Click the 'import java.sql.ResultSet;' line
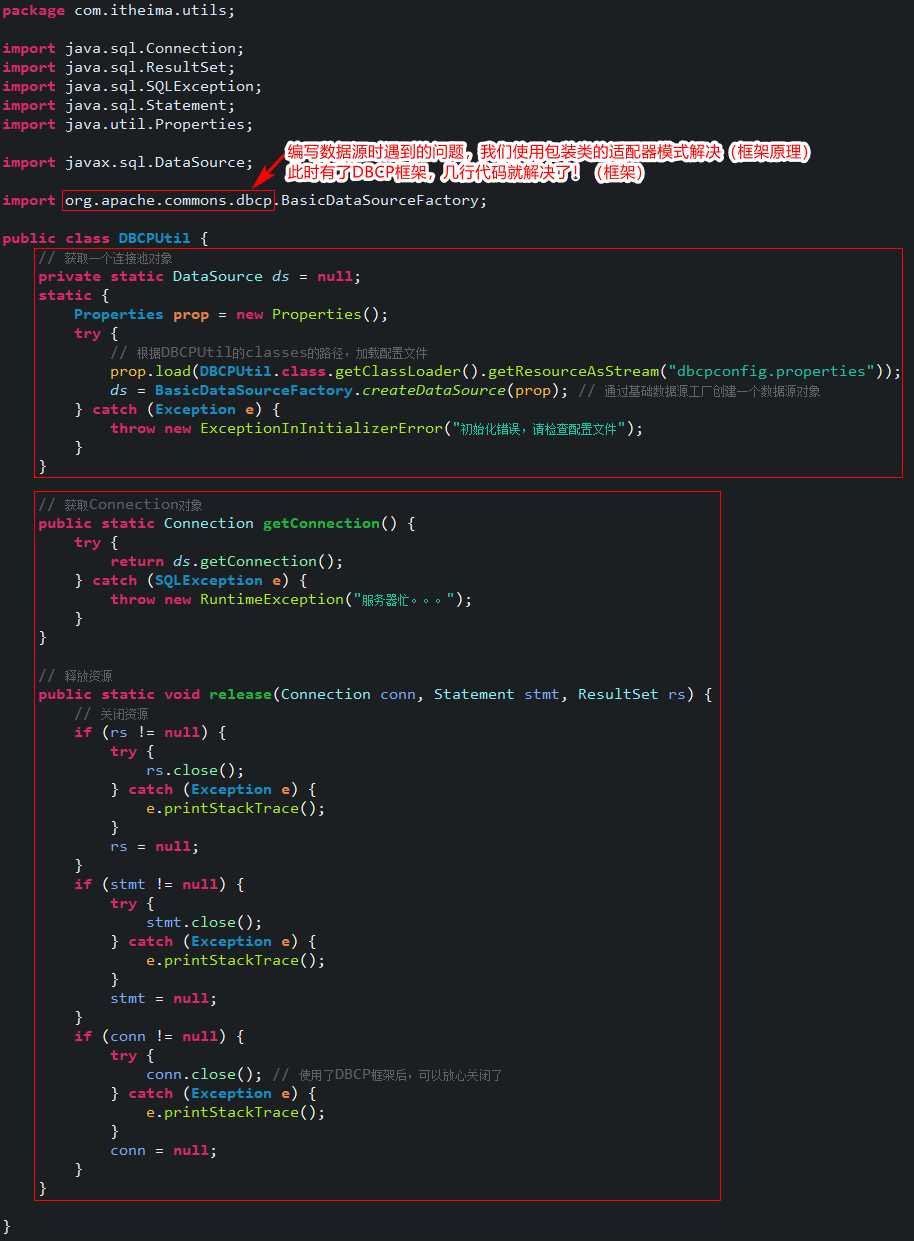 119,67
